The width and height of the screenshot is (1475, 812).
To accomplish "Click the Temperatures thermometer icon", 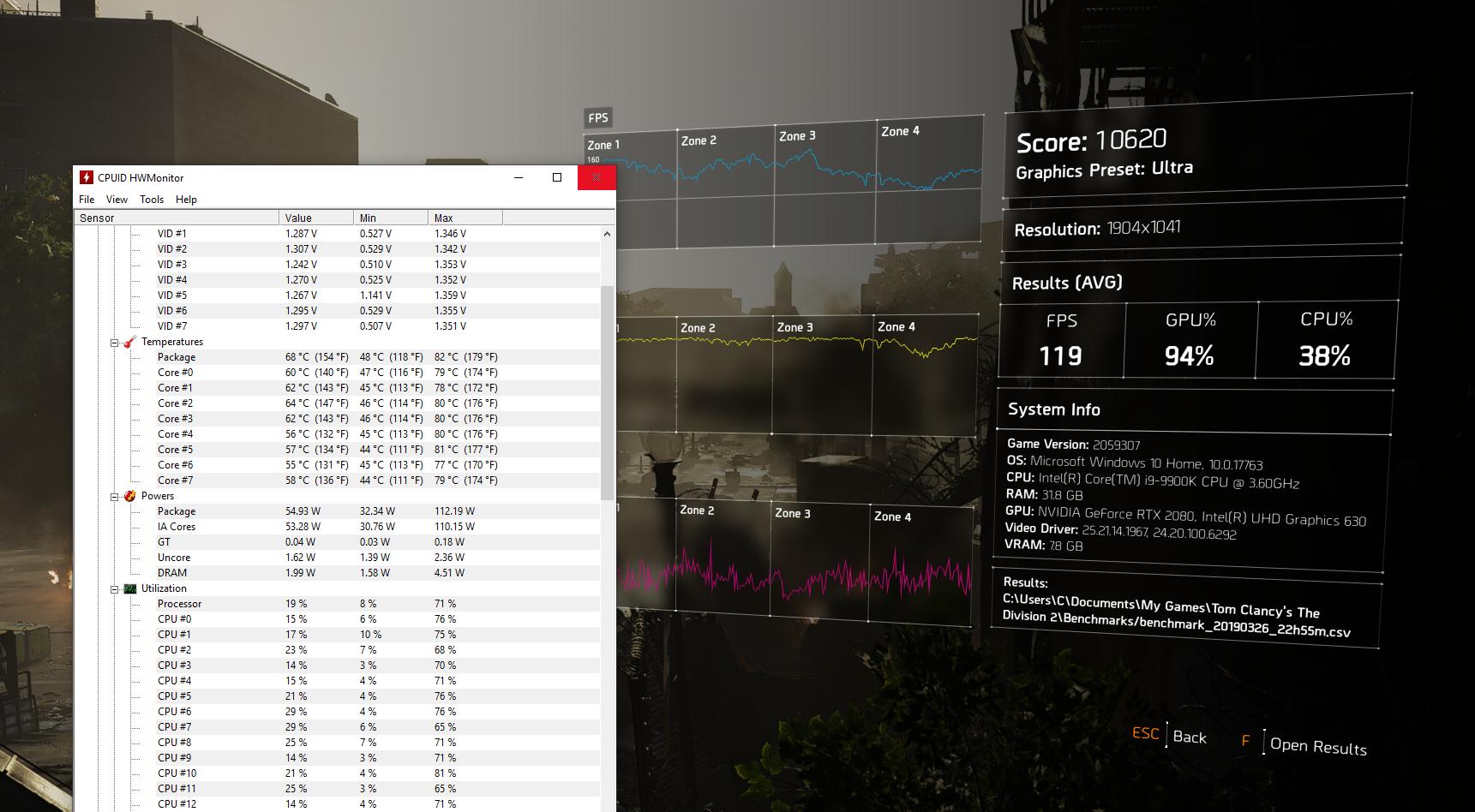I will click(129, 342).
